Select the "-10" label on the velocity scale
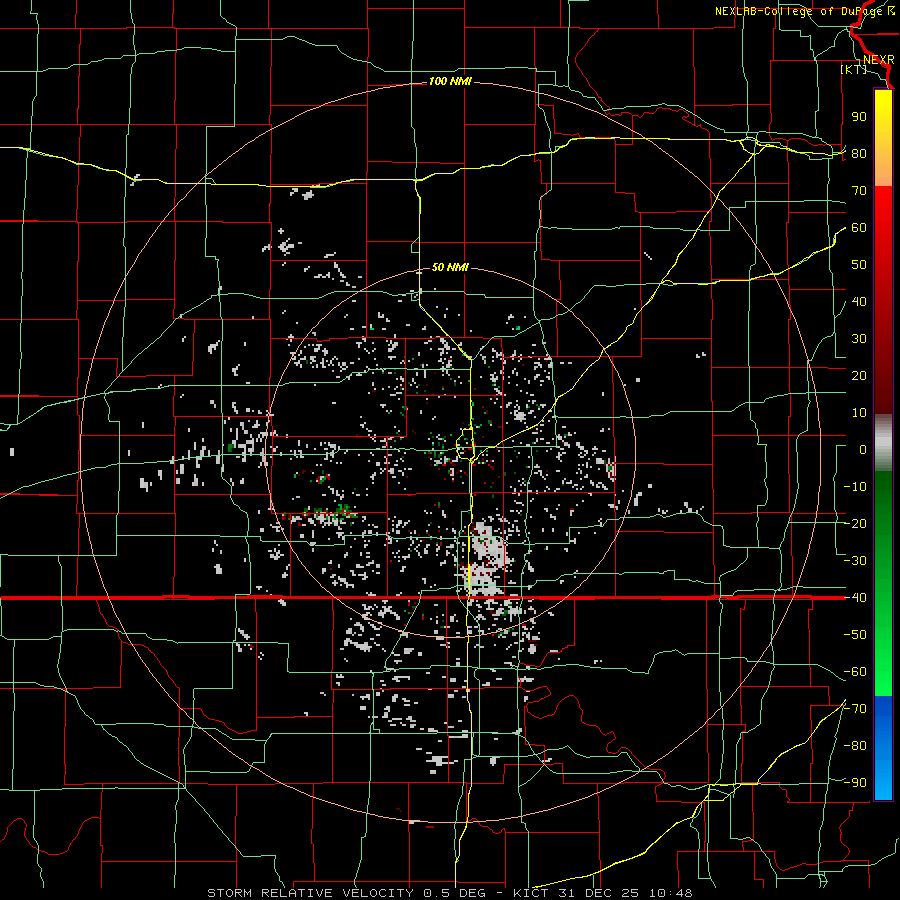This screenshot has height=900, width=900. (856, 487)
